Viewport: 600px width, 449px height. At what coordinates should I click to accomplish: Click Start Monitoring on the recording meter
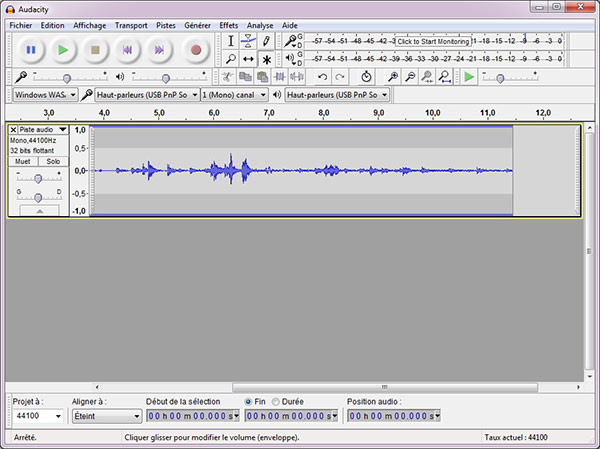tap(433, 41)
